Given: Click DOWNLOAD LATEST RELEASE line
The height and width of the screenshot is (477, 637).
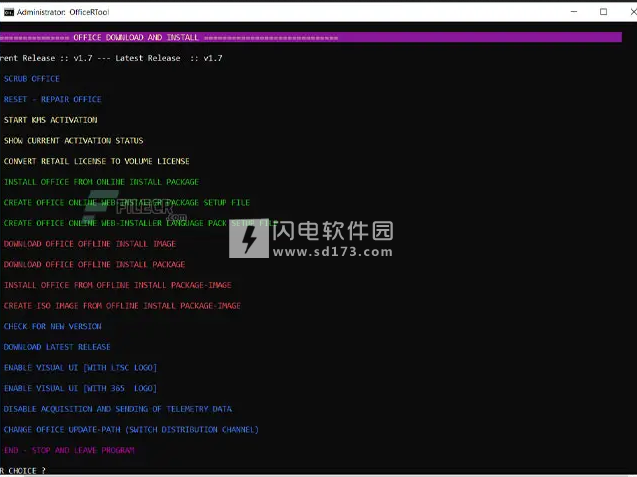Looking at the screenshot, I should pyautogui.click(x=57, y=347).
